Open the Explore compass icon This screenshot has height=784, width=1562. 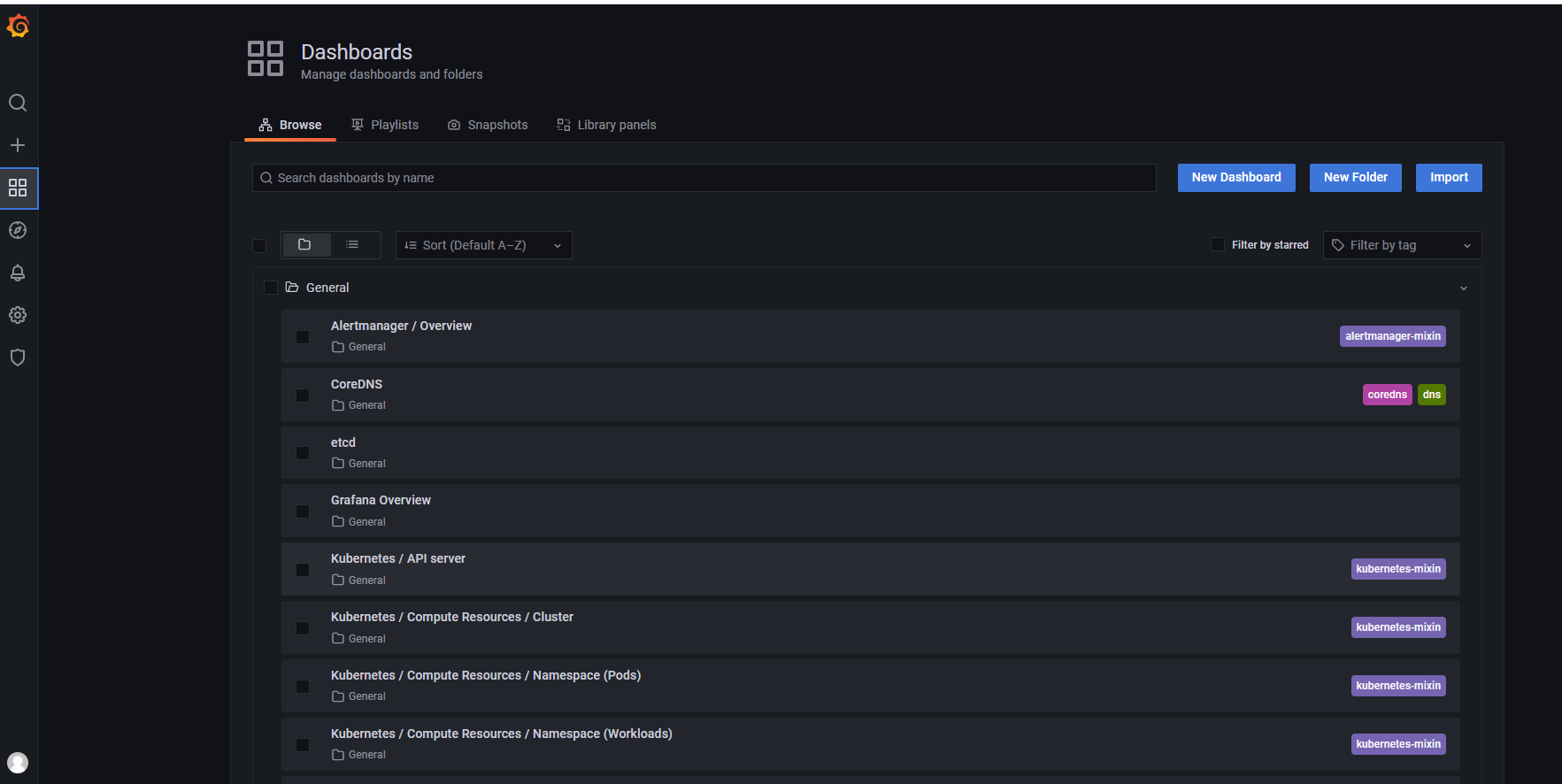coord(18,230)
